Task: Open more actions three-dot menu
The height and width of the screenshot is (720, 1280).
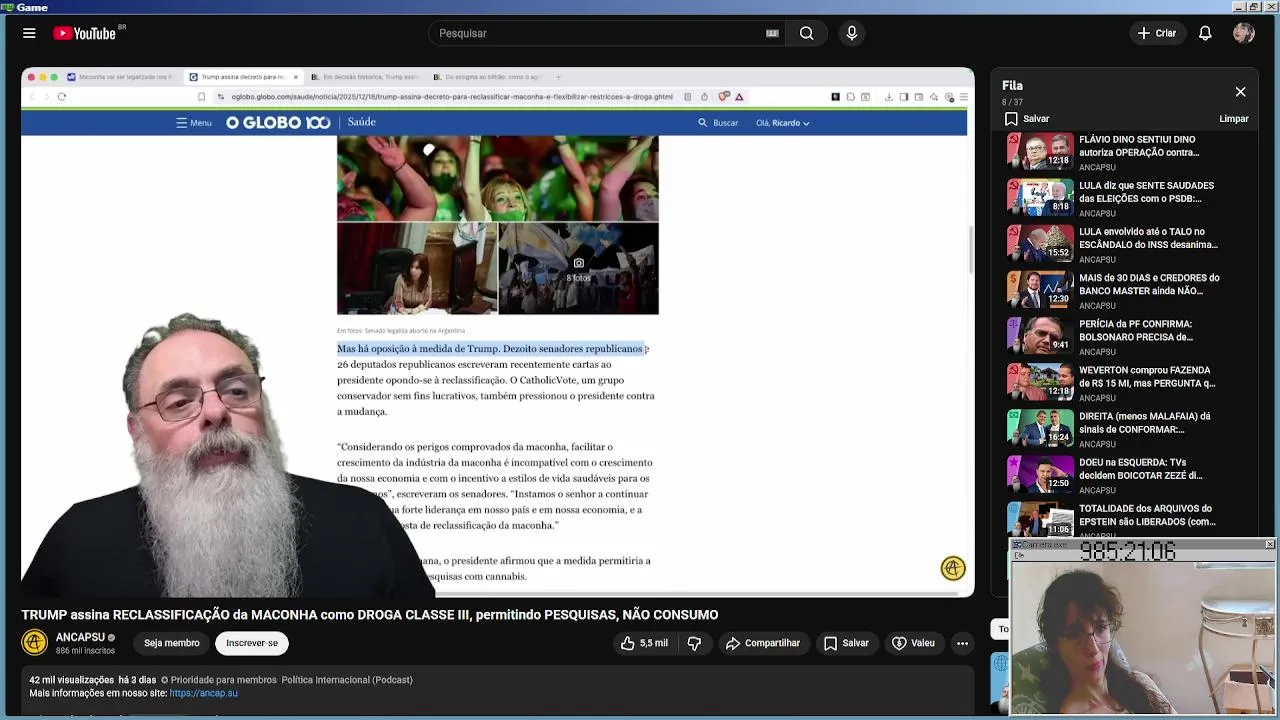Action: (x=962, y=643)
